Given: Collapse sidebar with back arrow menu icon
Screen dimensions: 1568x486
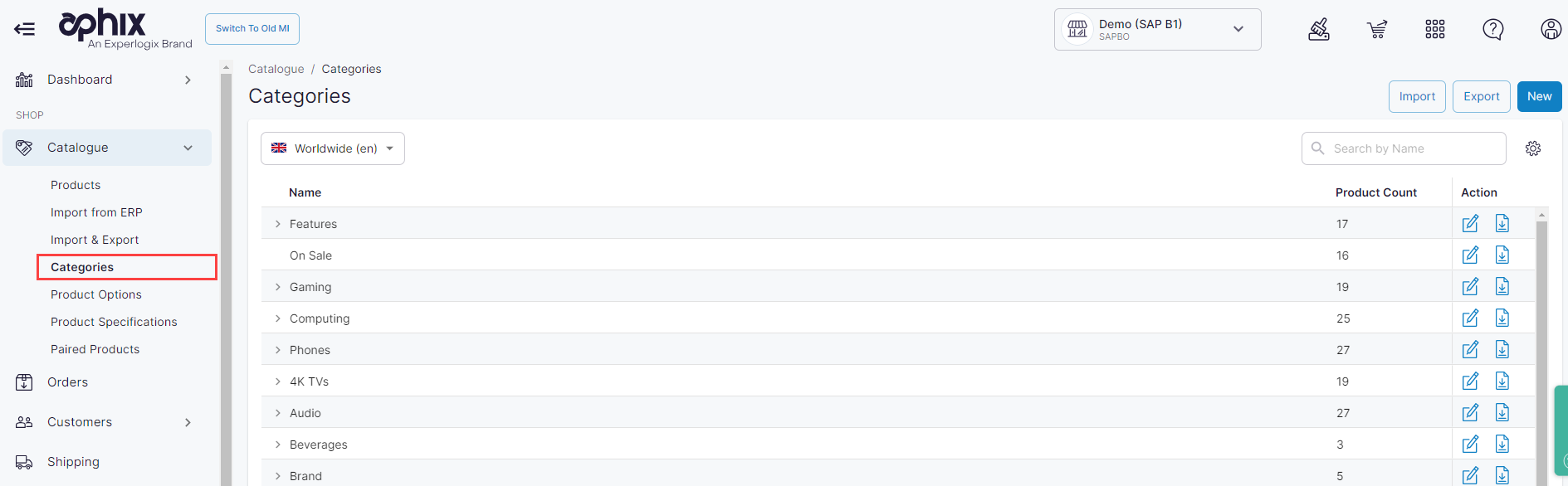Looking at the screenshot, I should 24,29.
